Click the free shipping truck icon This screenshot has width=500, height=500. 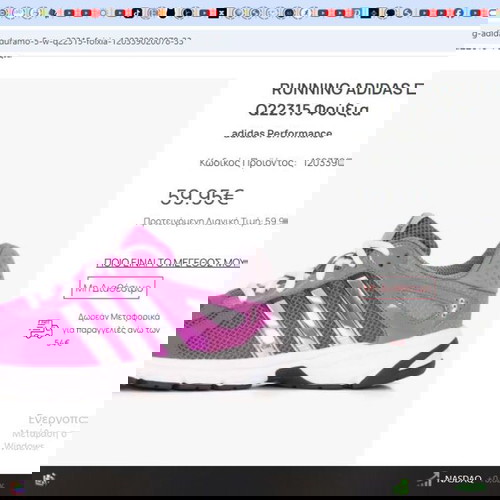click(x=42, y=329)
